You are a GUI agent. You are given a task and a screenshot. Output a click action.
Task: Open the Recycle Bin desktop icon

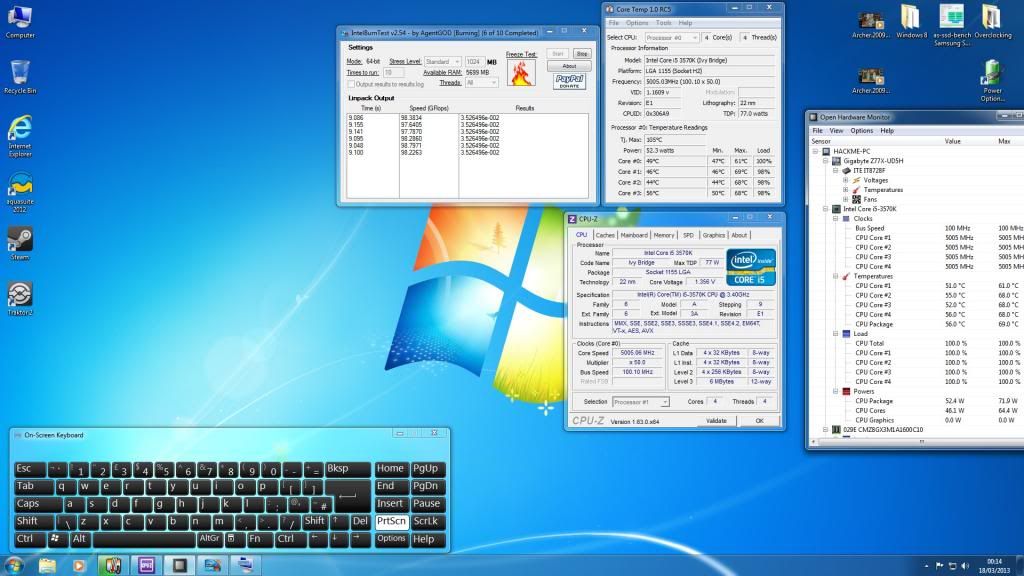pos(20,77)
